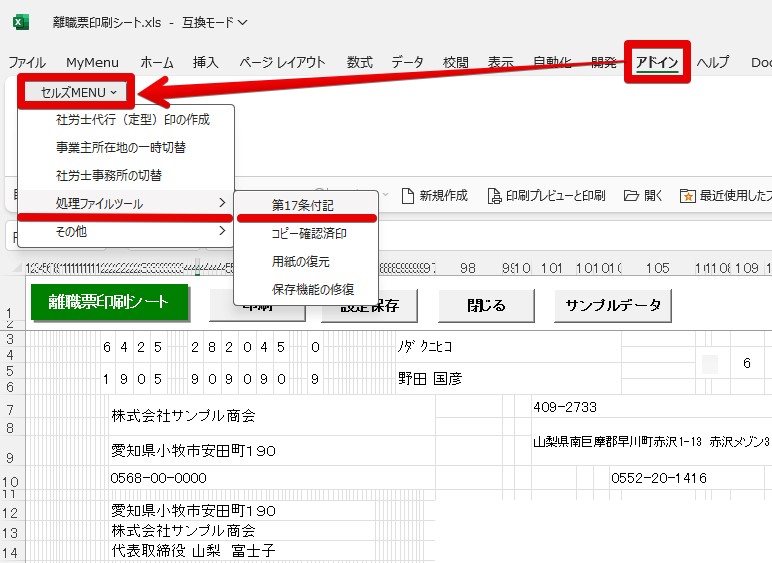Click the 設定保存 button
Viewport: 772px width, 563px height.
coord(369,306)
